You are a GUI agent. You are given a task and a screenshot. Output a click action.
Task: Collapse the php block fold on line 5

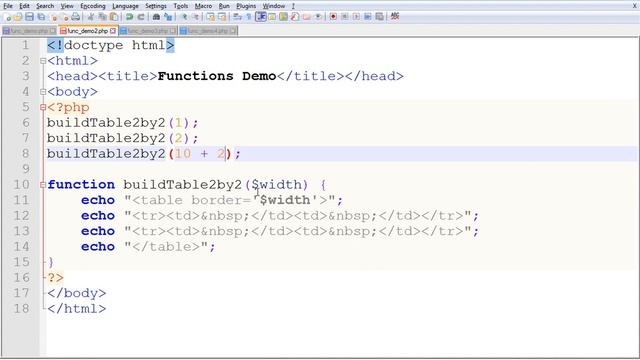(43, 107)
